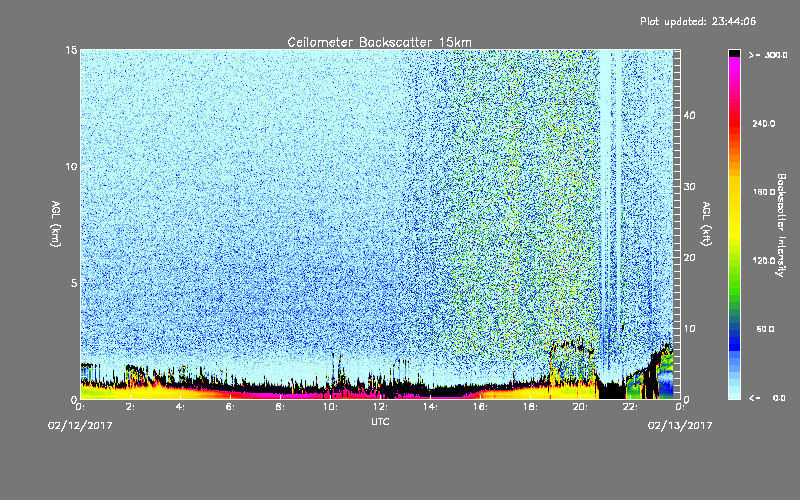The width and height of the screenshot is (800, 500).
Task: Select the "18:" hour tick label
Action: [x=530, y=407]
